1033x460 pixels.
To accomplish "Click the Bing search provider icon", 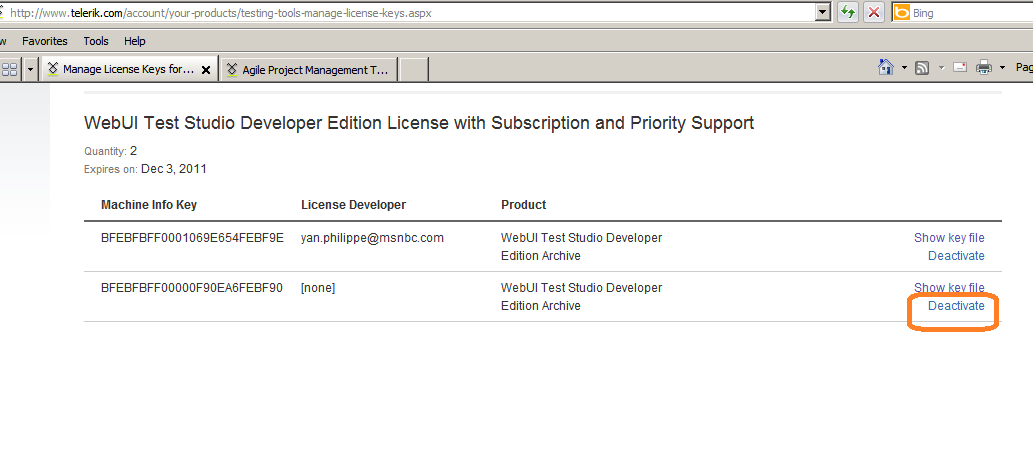I will (x=902, y=12).
